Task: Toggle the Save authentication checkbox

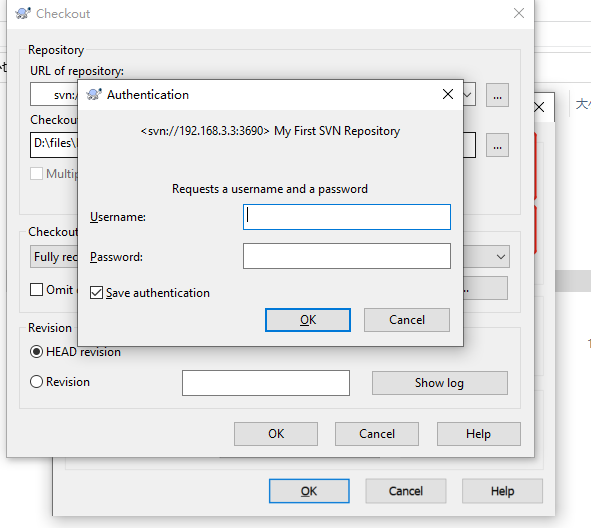Action: (96, 292)
